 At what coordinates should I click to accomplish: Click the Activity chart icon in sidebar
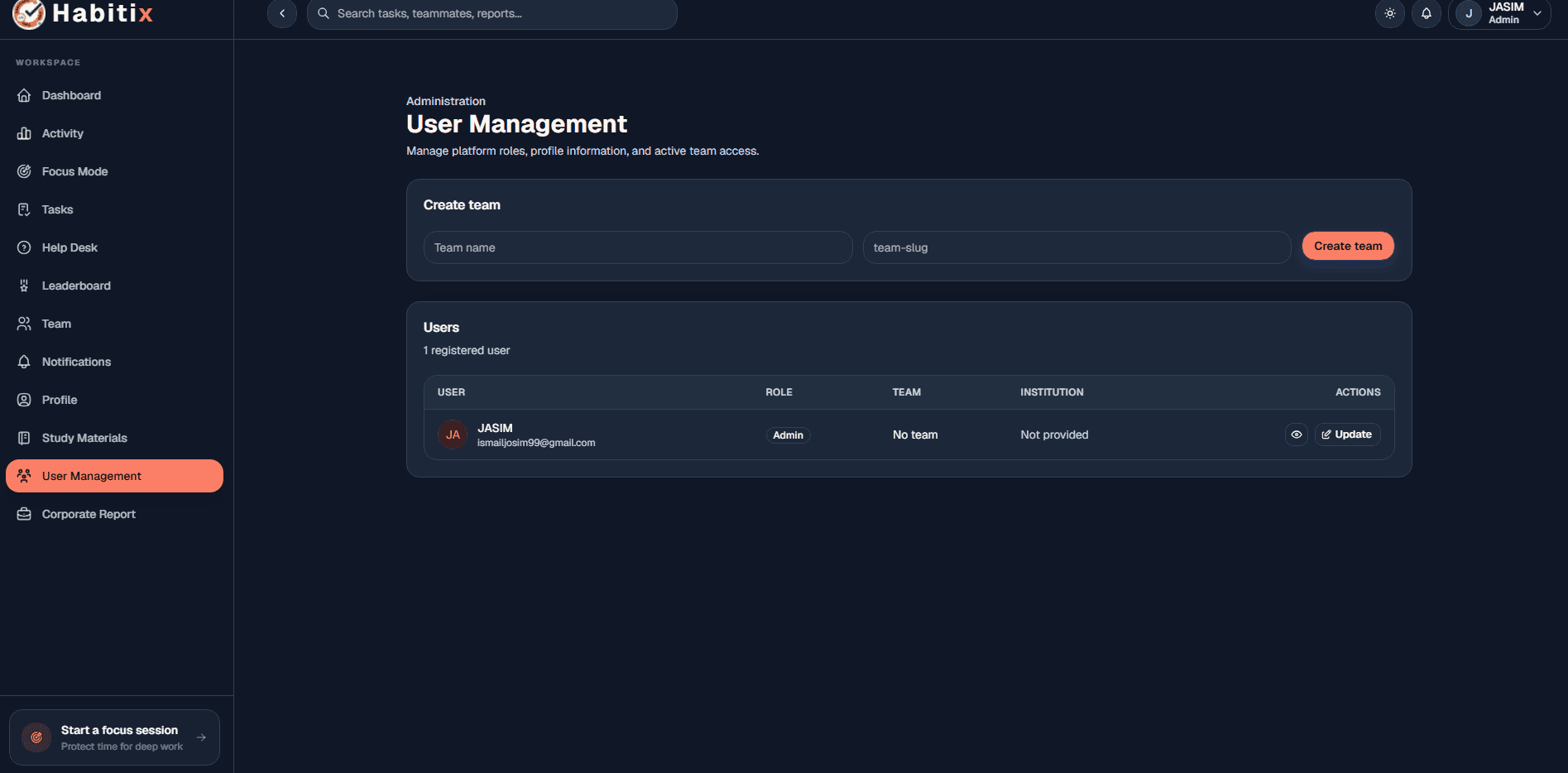pyautogui.click(x=24, y=133)
